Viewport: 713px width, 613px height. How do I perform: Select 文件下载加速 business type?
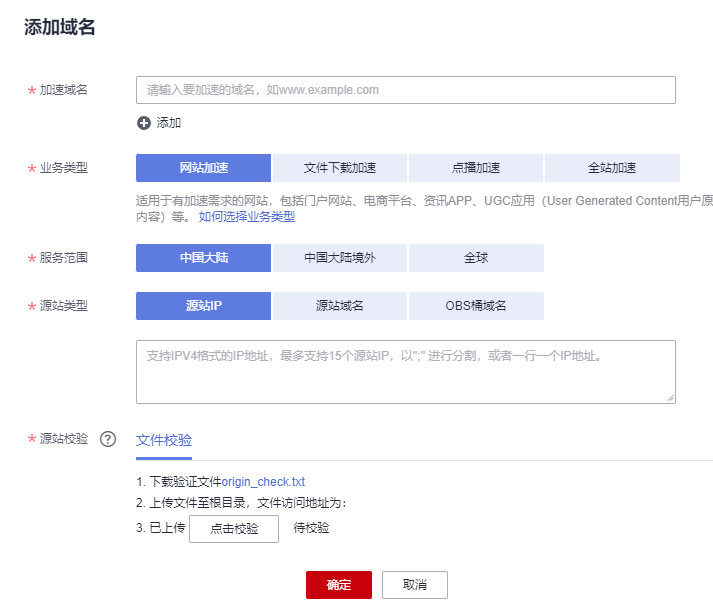coord(340,168)
